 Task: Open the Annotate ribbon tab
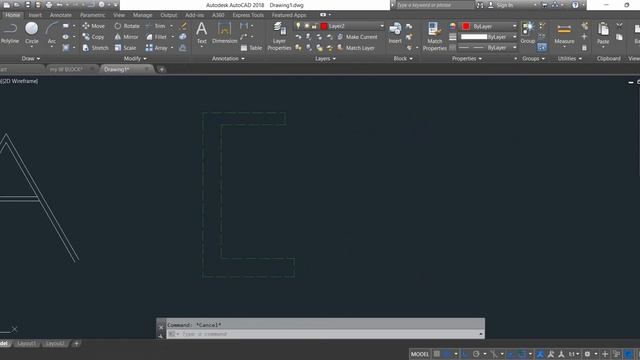click(x=61, y=15)
